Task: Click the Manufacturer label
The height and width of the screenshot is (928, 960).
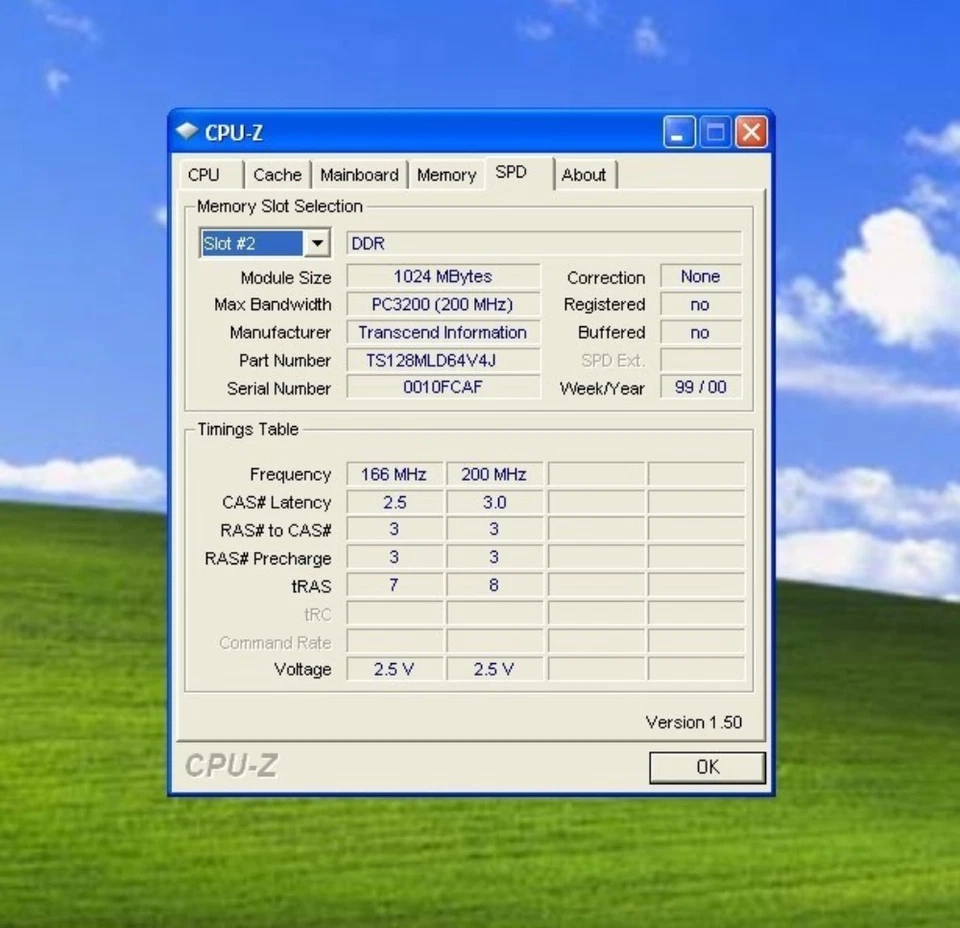Action: pyautogui.click(x=280, y=332)
